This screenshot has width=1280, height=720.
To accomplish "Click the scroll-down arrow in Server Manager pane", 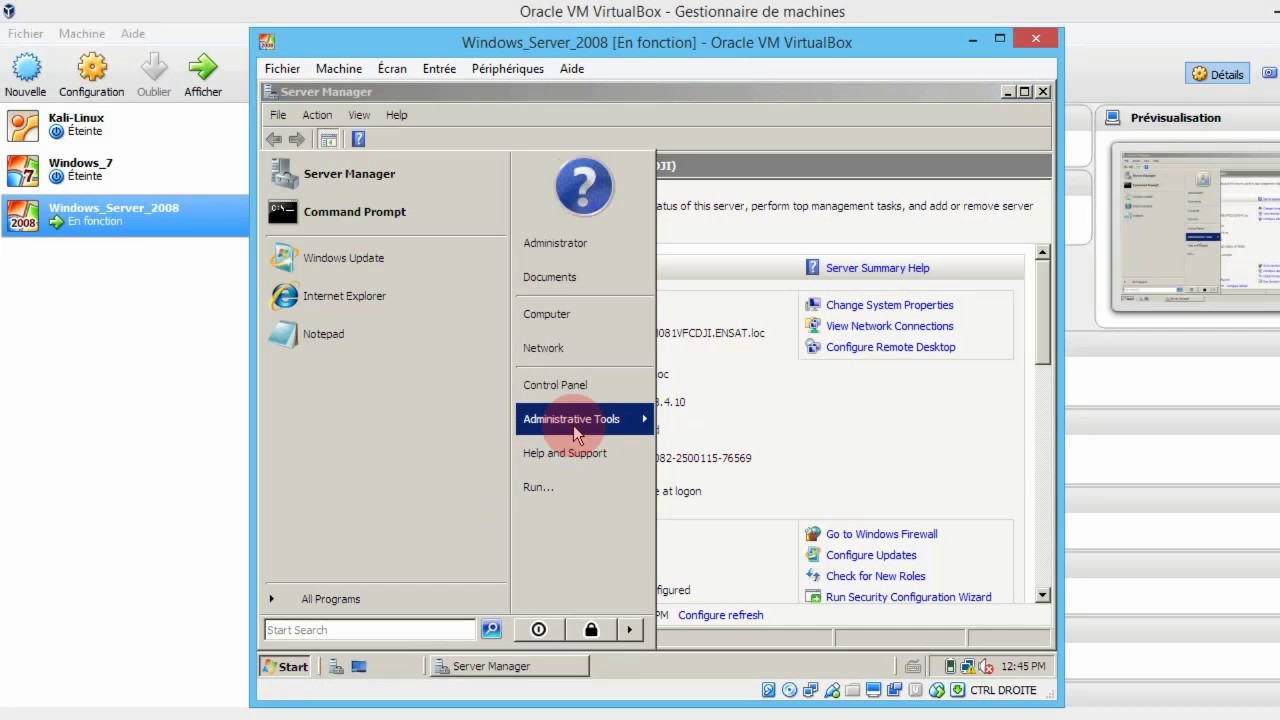I will (x=1043, y=595).
